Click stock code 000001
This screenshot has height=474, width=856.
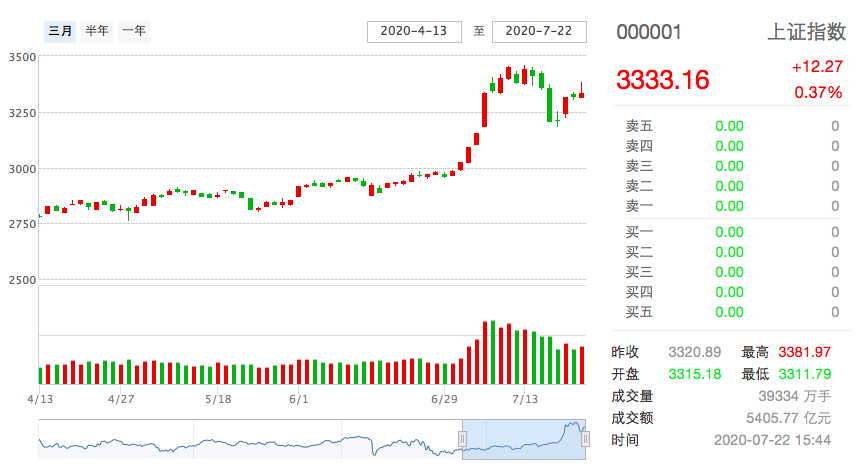click(649, 32)
